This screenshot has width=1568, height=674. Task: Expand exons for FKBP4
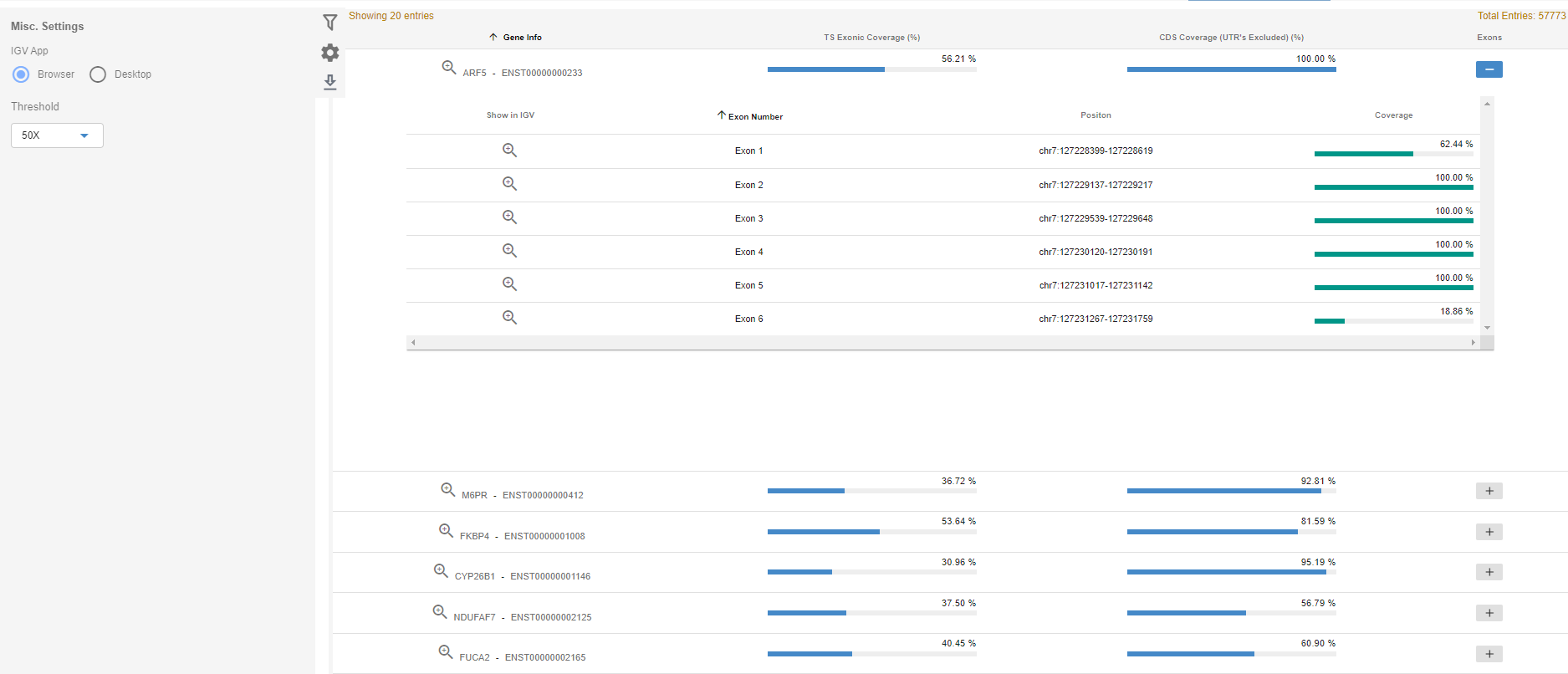[x=1489, y=532]
